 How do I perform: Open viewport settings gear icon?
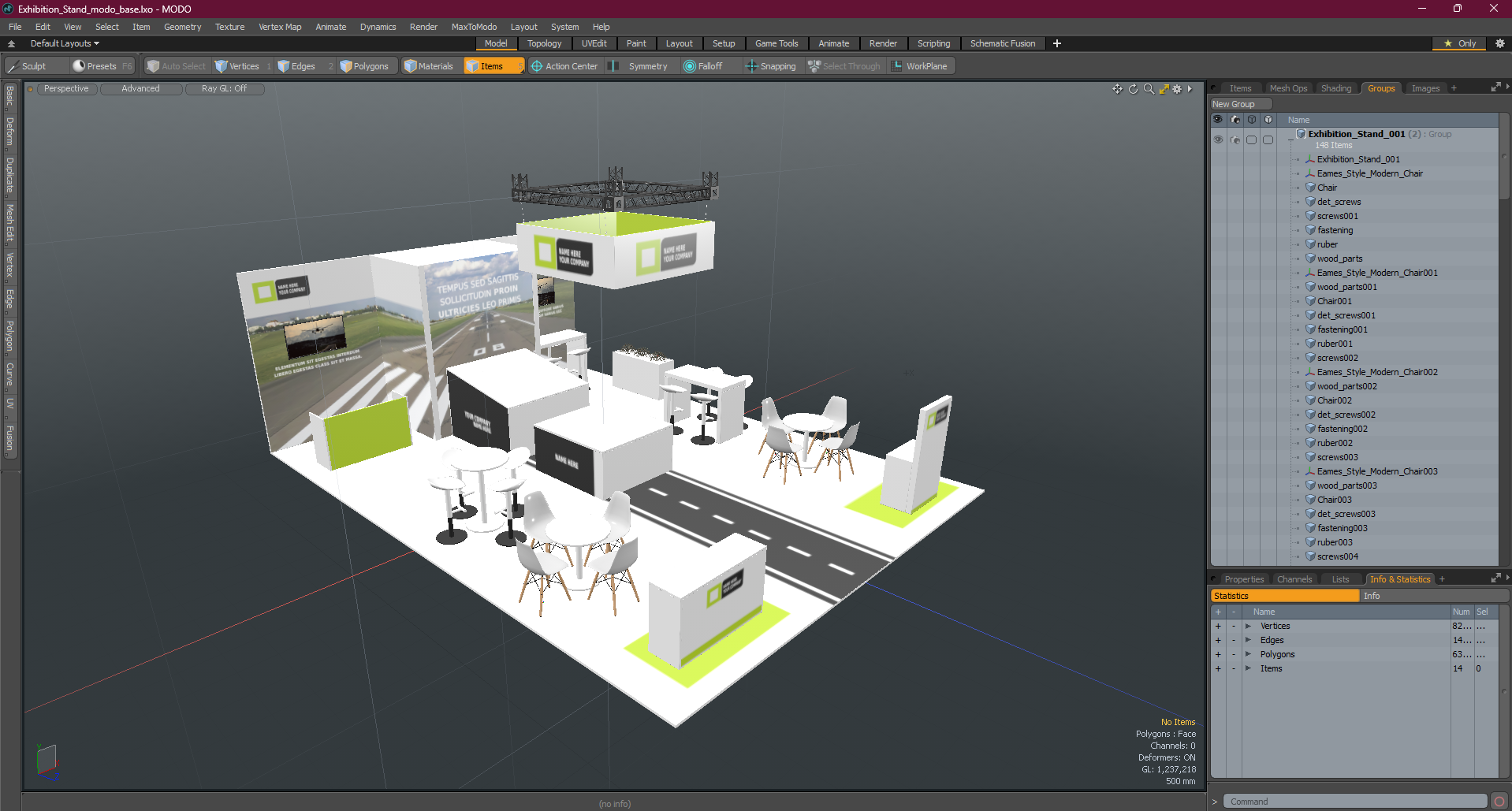coord(1177,89)
